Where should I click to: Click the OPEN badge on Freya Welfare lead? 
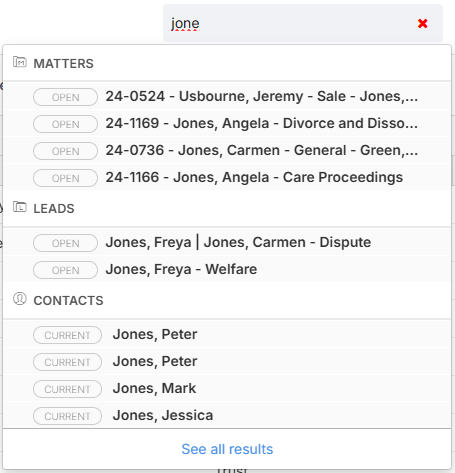65,270
